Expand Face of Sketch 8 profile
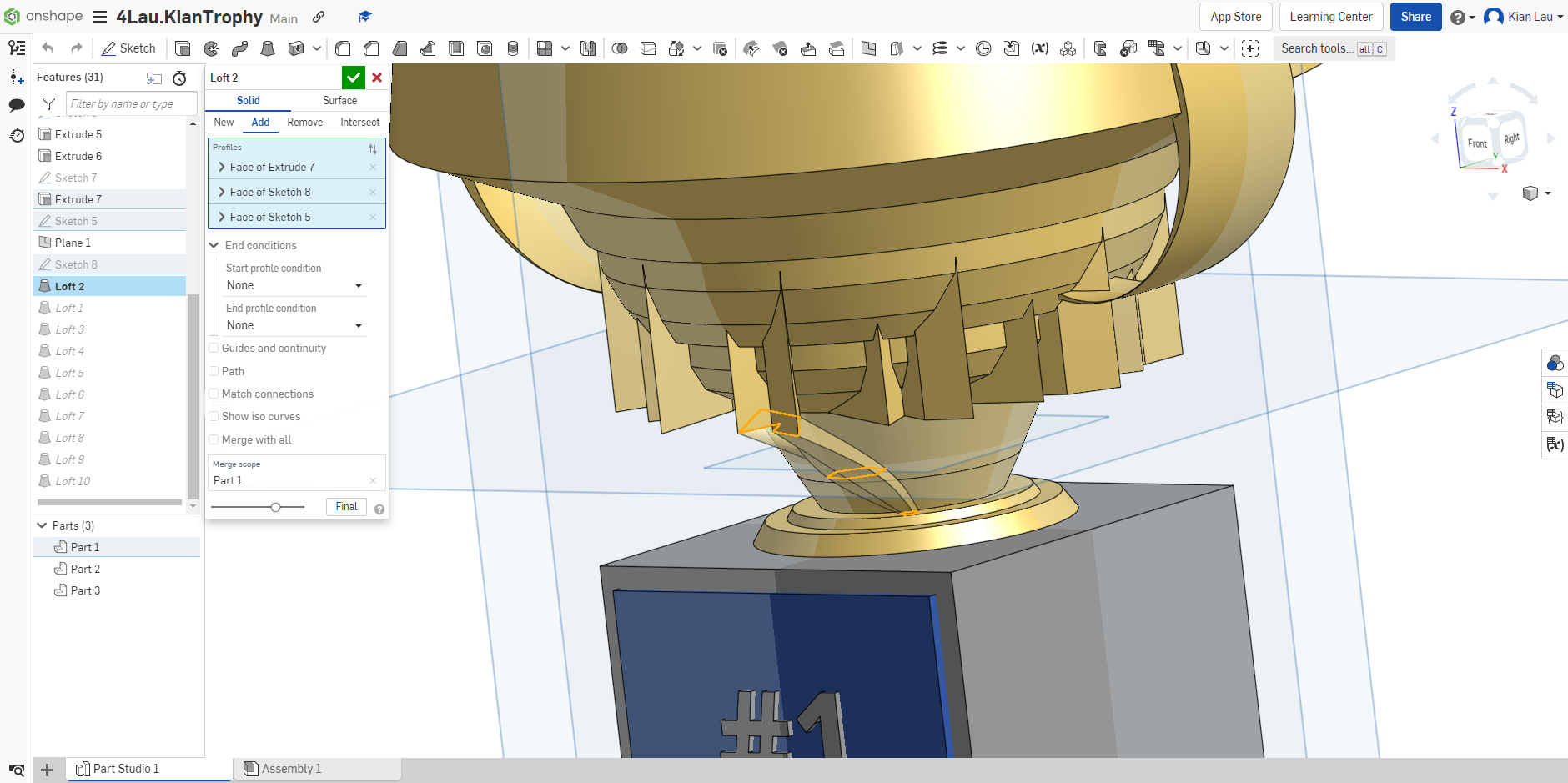1568x783 pixels. [x=222, y=192]
